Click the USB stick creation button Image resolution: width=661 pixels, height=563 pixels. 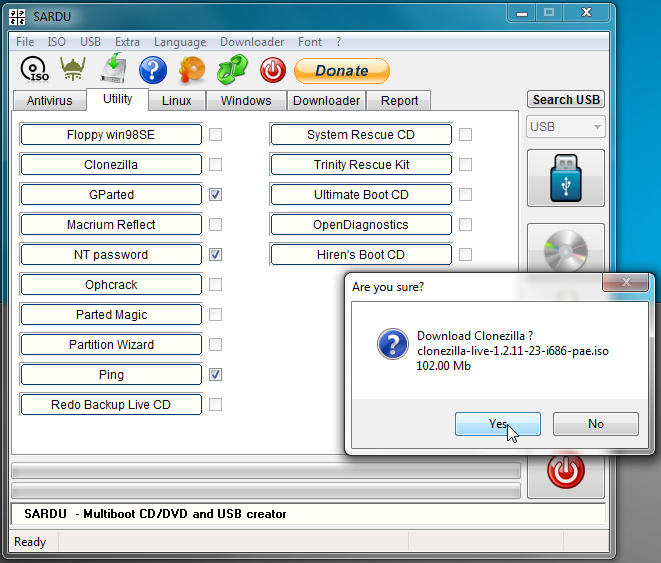(x=566, y=178)
